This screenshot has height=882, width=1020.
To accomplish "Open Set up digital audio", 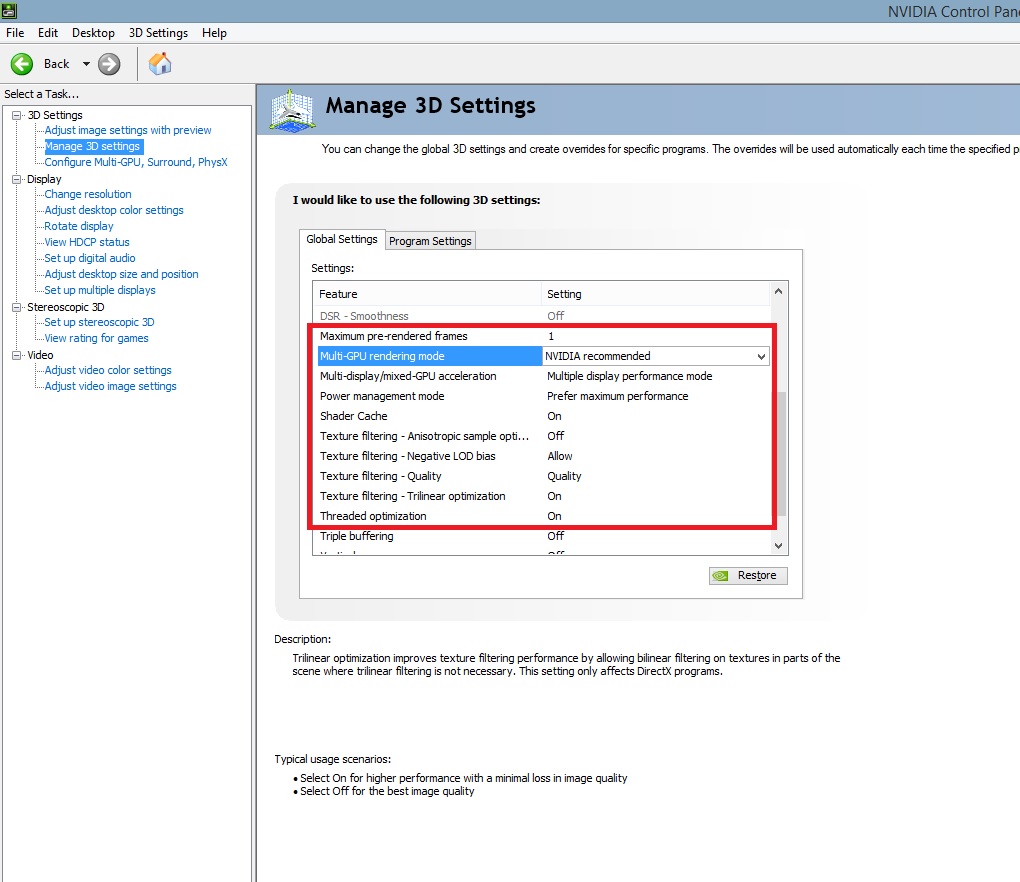I will [90, 258].
